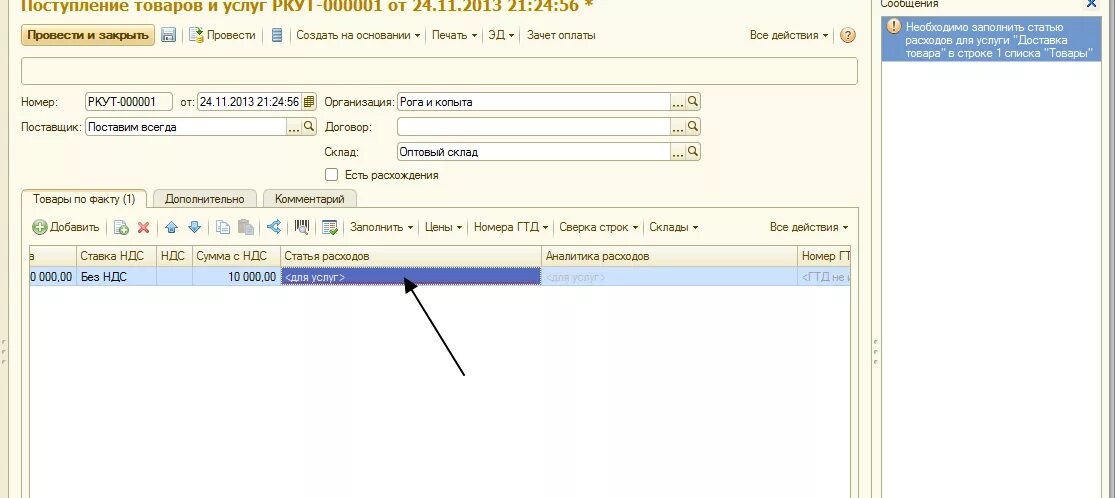The width and height of the screenshot is (1115, 498).
Task: Save the document with the diskette icon
Action: coord(169,35)
